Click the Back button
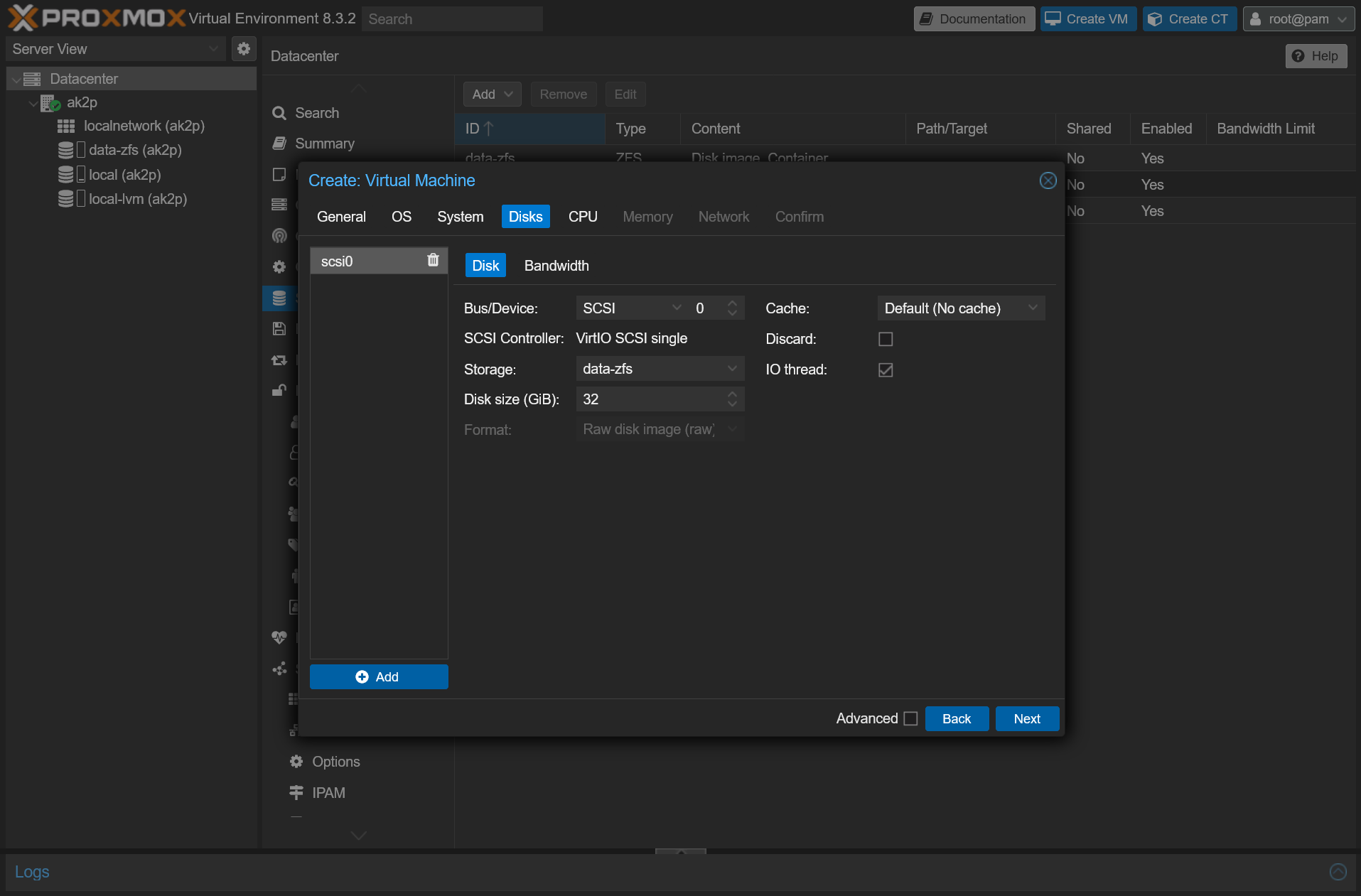1361x896 pixels. click(x=957, y=719)
